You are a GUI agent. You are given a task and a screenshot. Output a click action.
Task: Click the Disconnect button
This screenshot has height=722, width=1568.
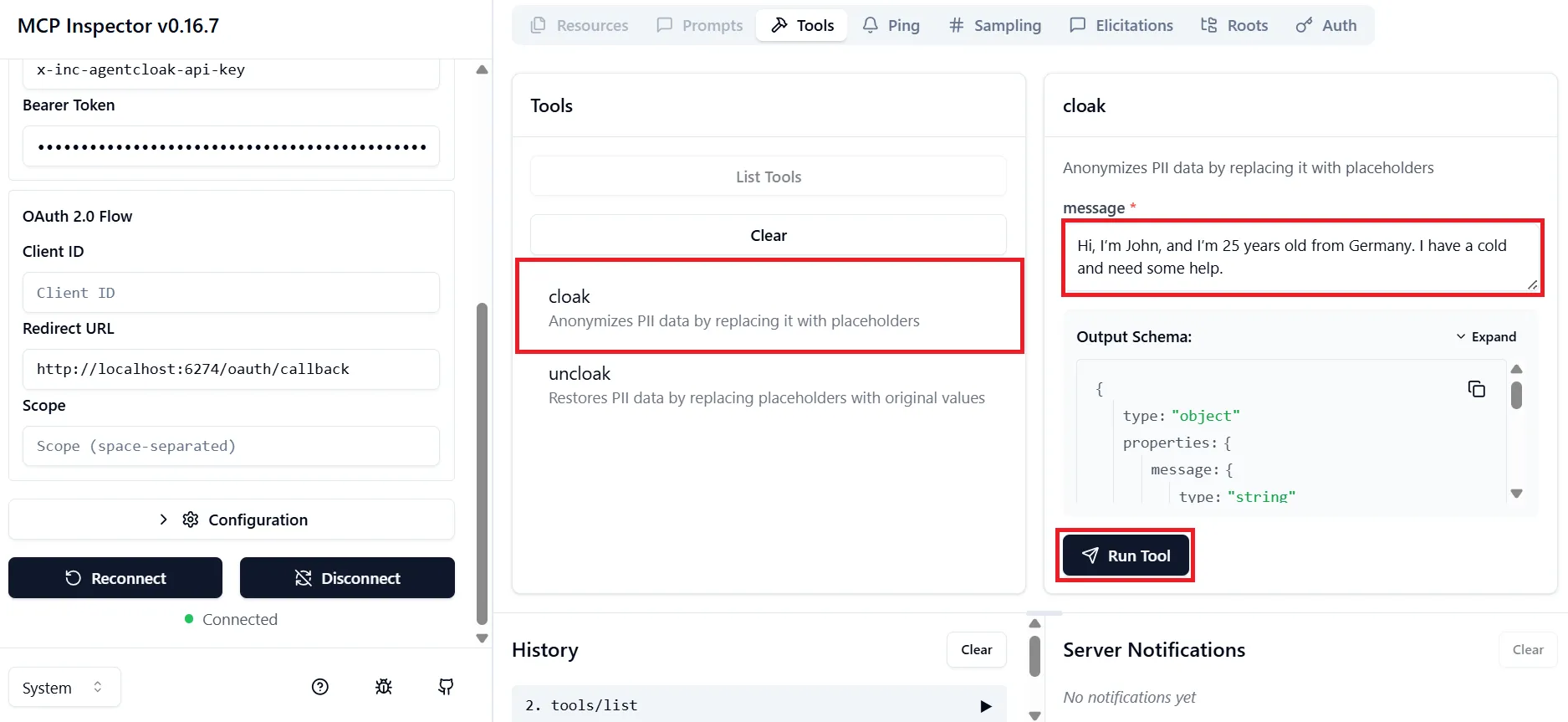pyautogui.click(x=347, y=578)
